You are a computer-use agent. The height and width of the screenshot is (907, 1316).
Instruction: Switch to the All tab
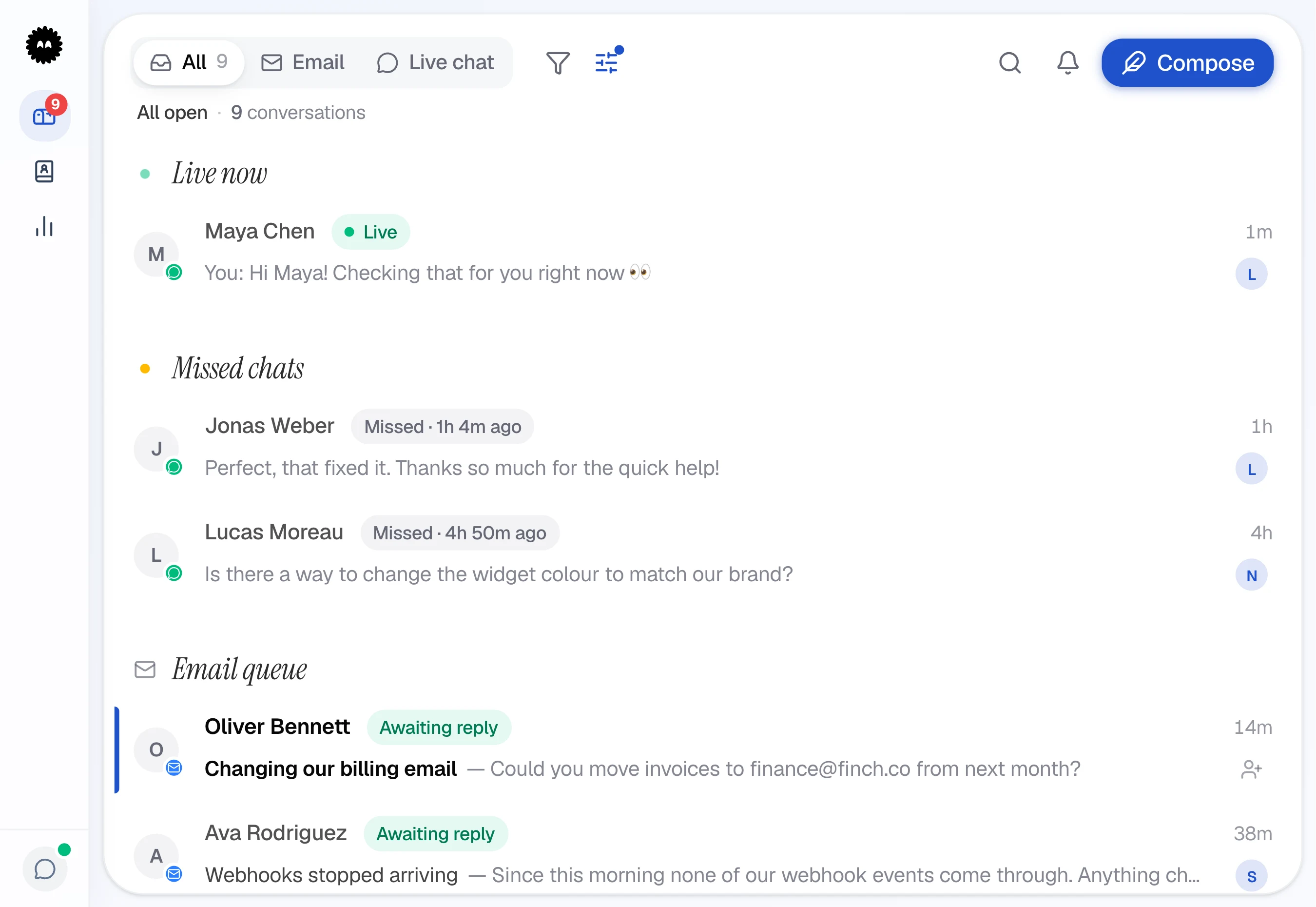189,62
